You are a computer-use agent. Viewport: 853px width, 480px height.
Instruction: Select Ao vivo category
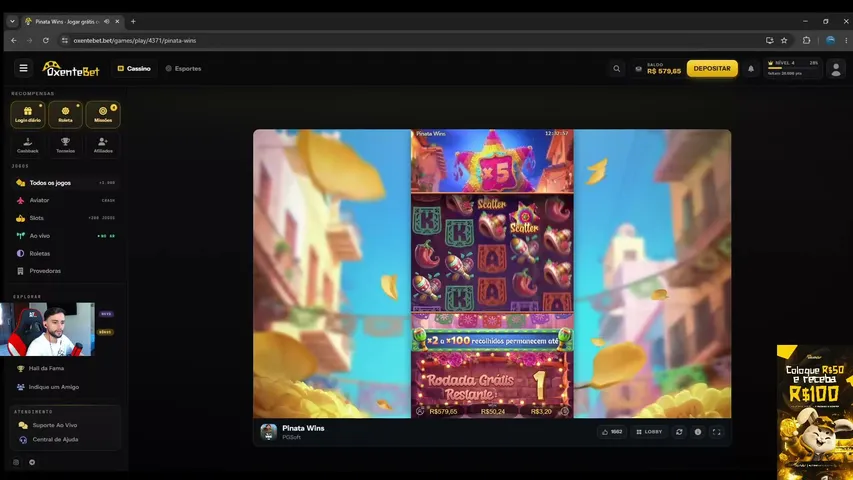[65, 236]
